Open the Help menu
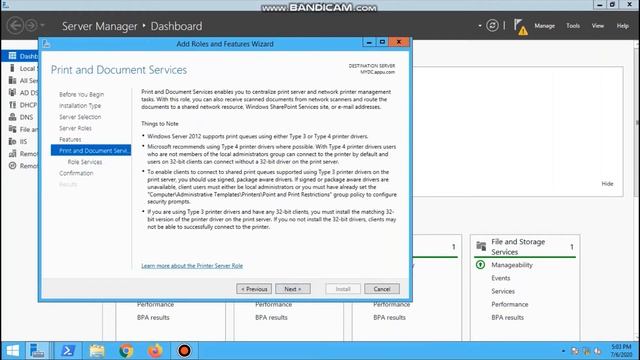Viewport: 640px width, 360px height. click(622, 26)
